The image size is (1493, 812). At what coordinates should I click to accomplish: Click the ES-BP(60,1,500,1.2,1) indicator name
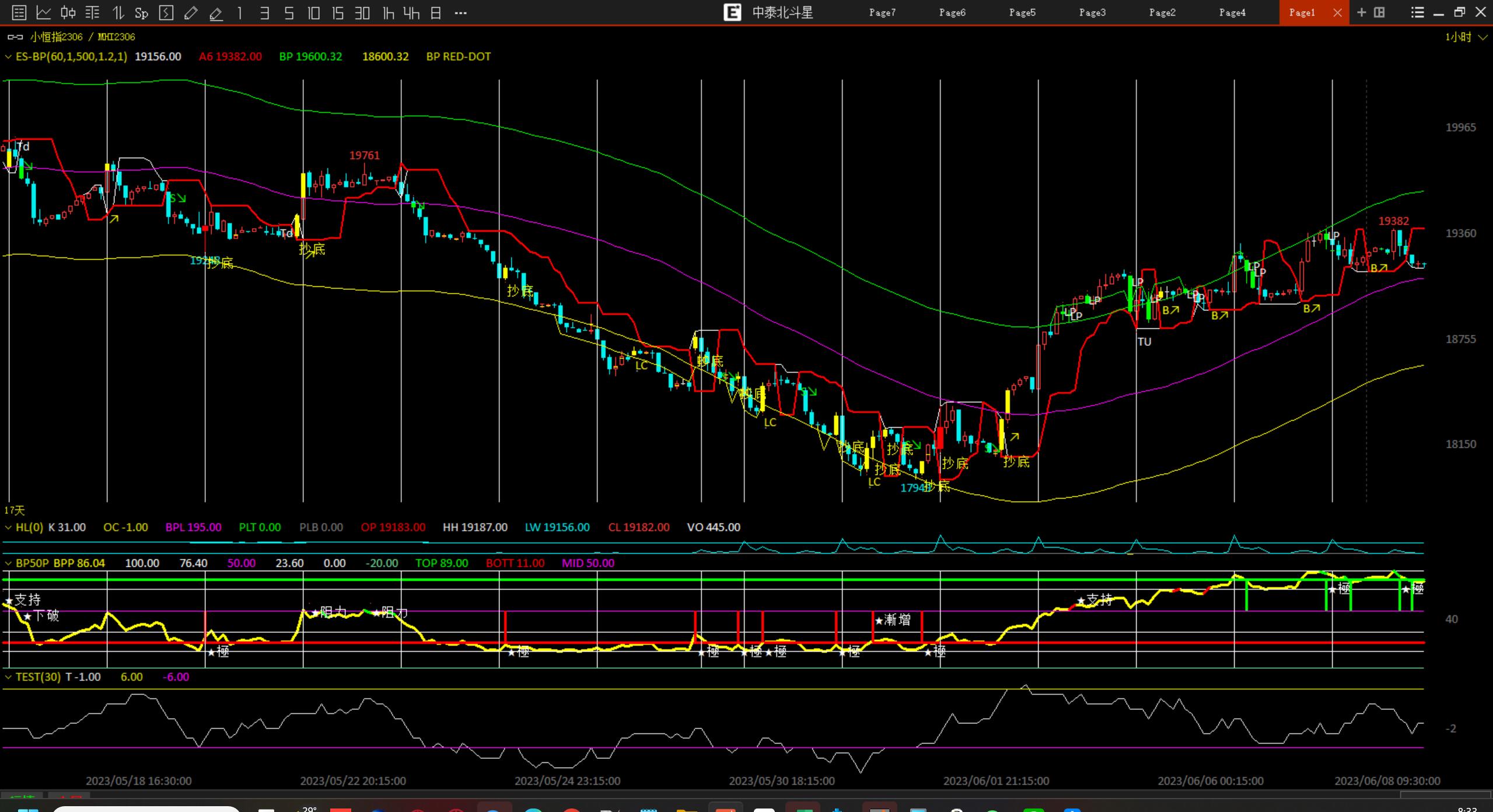coord(71,57)
